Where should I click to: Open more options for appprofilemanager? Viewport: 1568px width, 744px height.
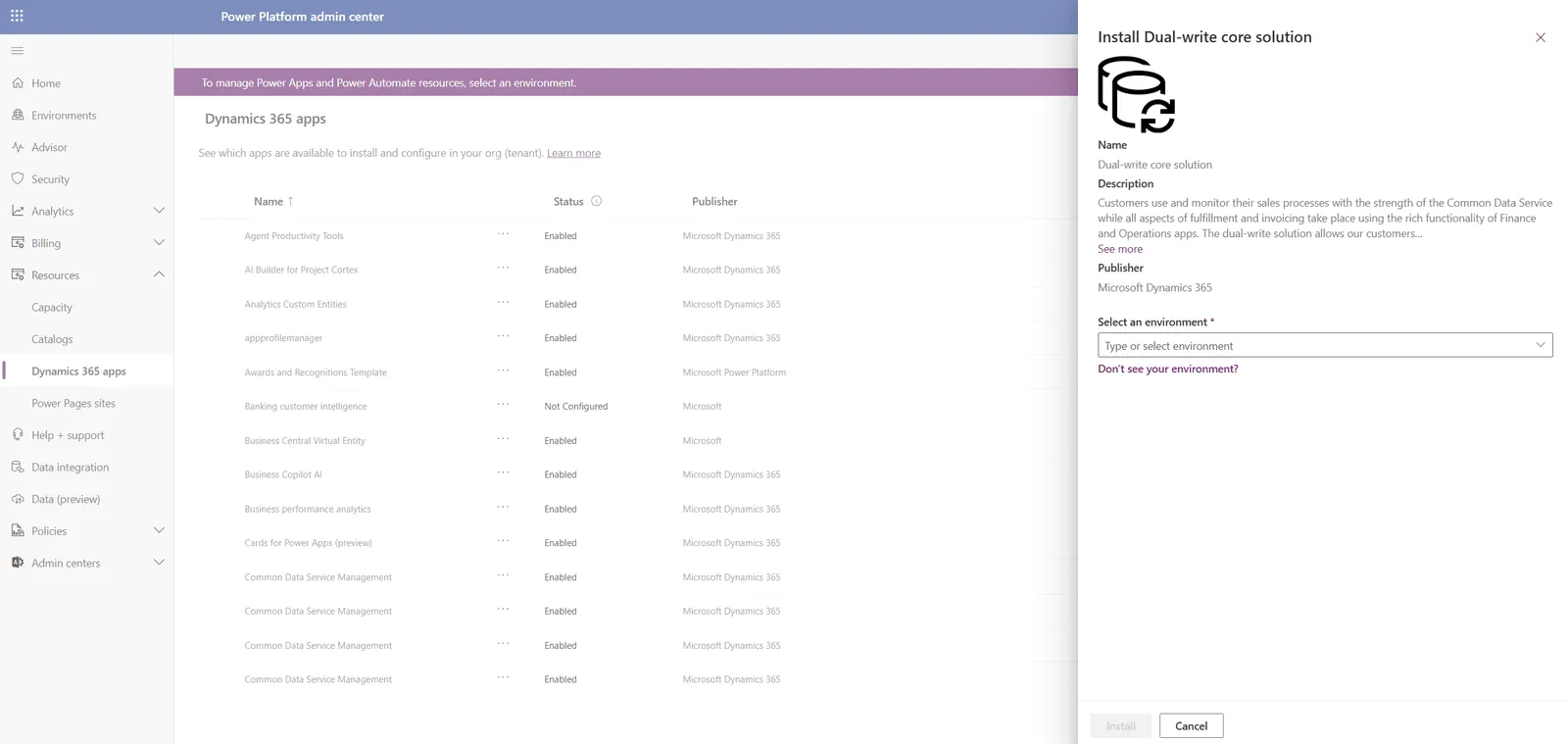click(503, 336)
